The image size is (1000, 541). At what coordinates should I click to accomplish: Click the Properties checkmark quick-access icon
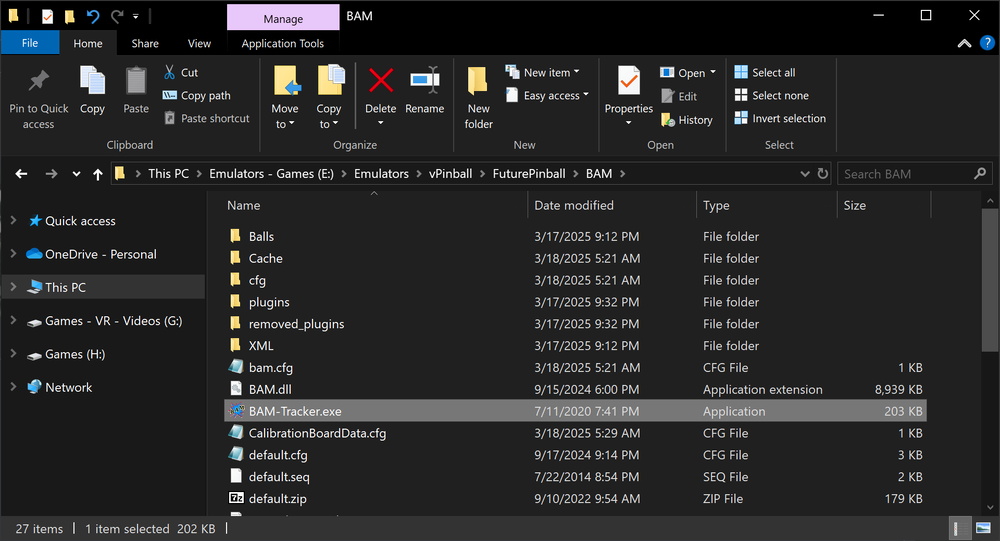[47, 16]
